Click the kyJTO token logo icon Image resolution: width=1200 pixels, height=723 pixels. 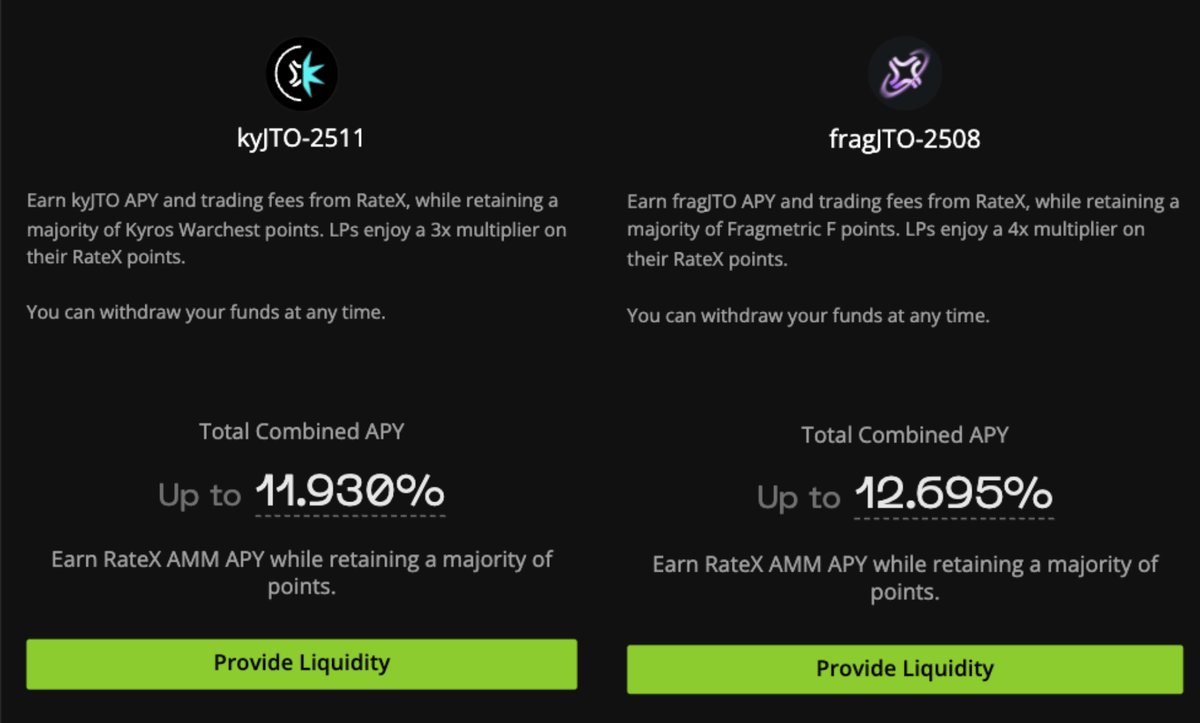point(302,74)
